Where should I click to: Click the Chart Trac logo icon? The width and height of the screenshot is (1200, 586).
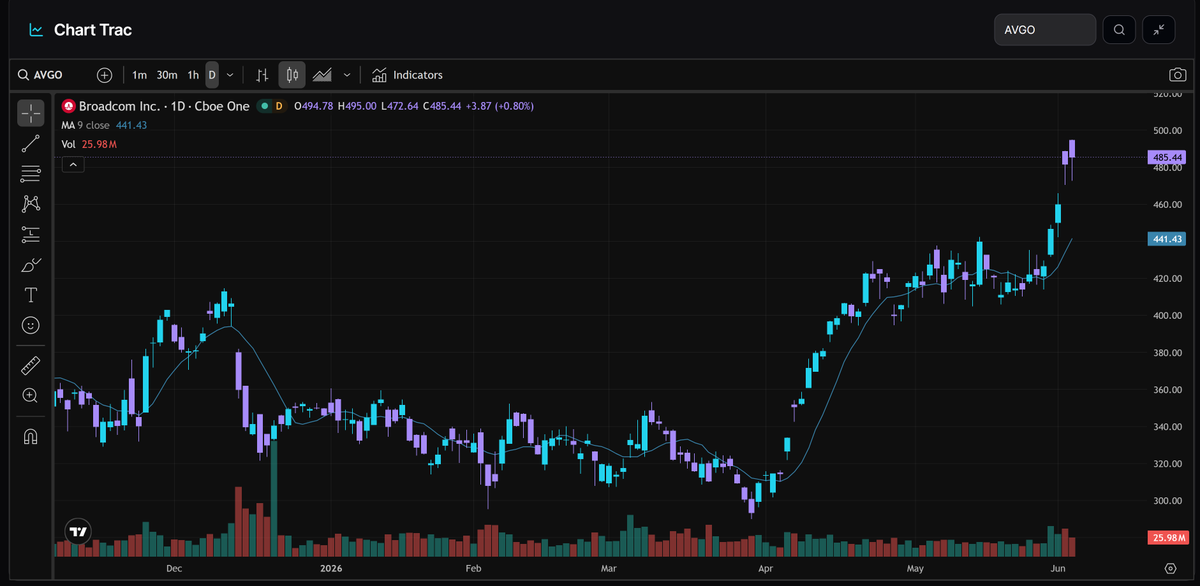[x=36, y=30]
